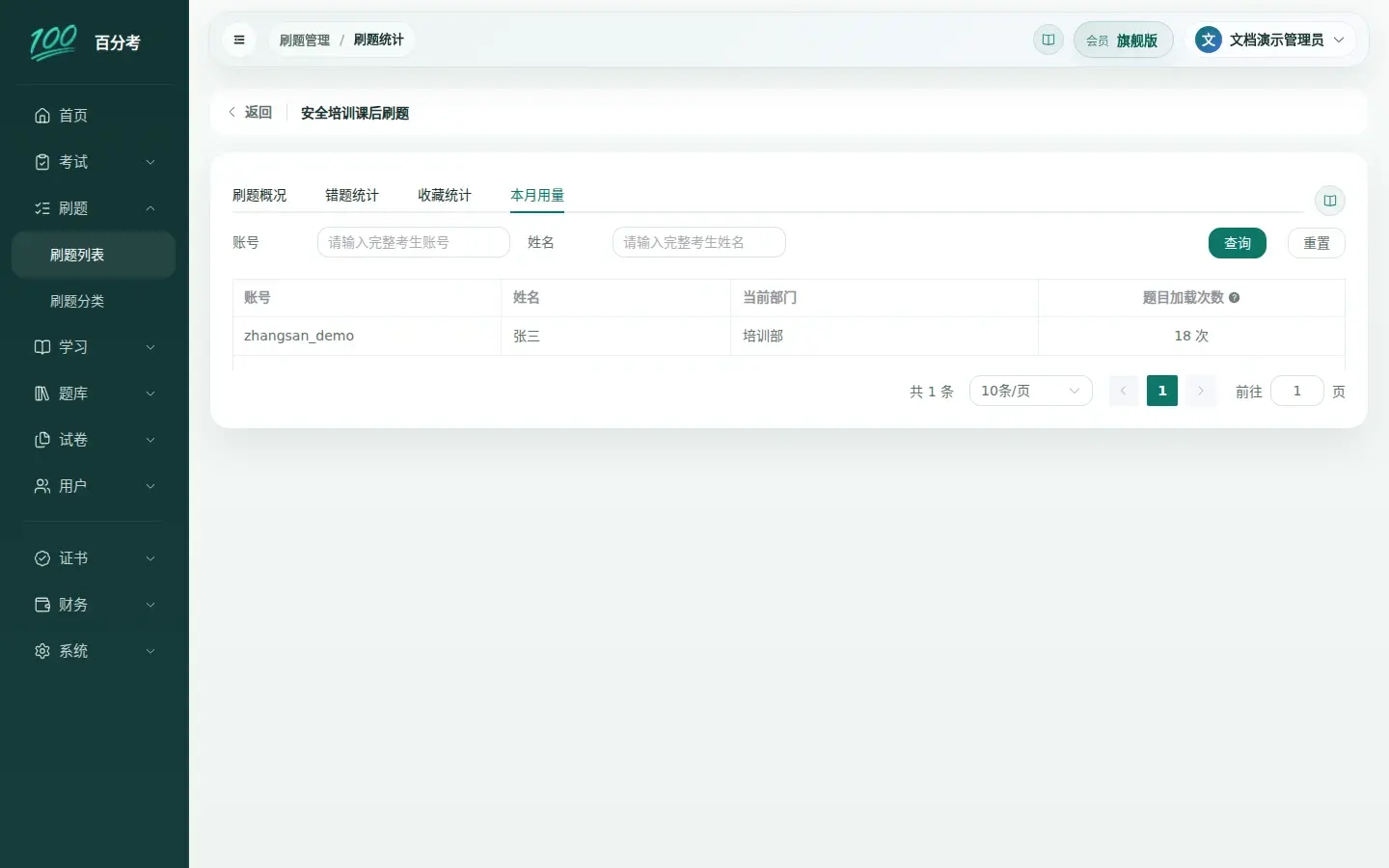Go back with the 返回 link
The image size is (1389, 868).
(251, 113)
